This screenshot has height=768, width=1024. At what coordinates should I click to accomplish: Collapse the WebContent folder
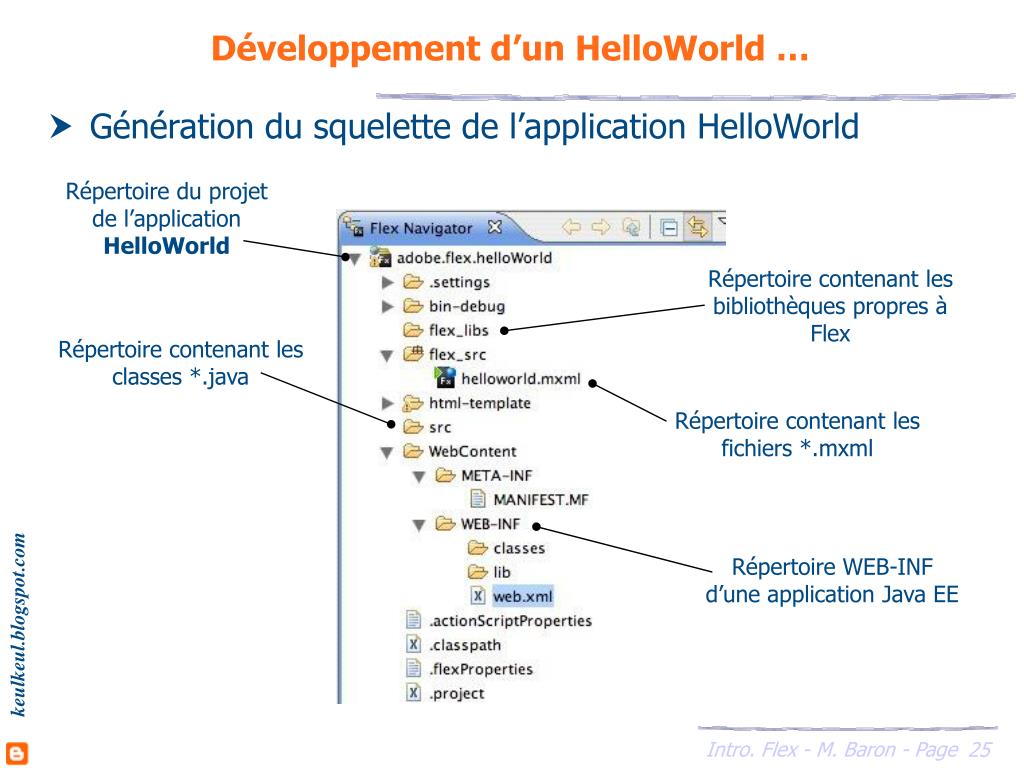click(387, 453)
